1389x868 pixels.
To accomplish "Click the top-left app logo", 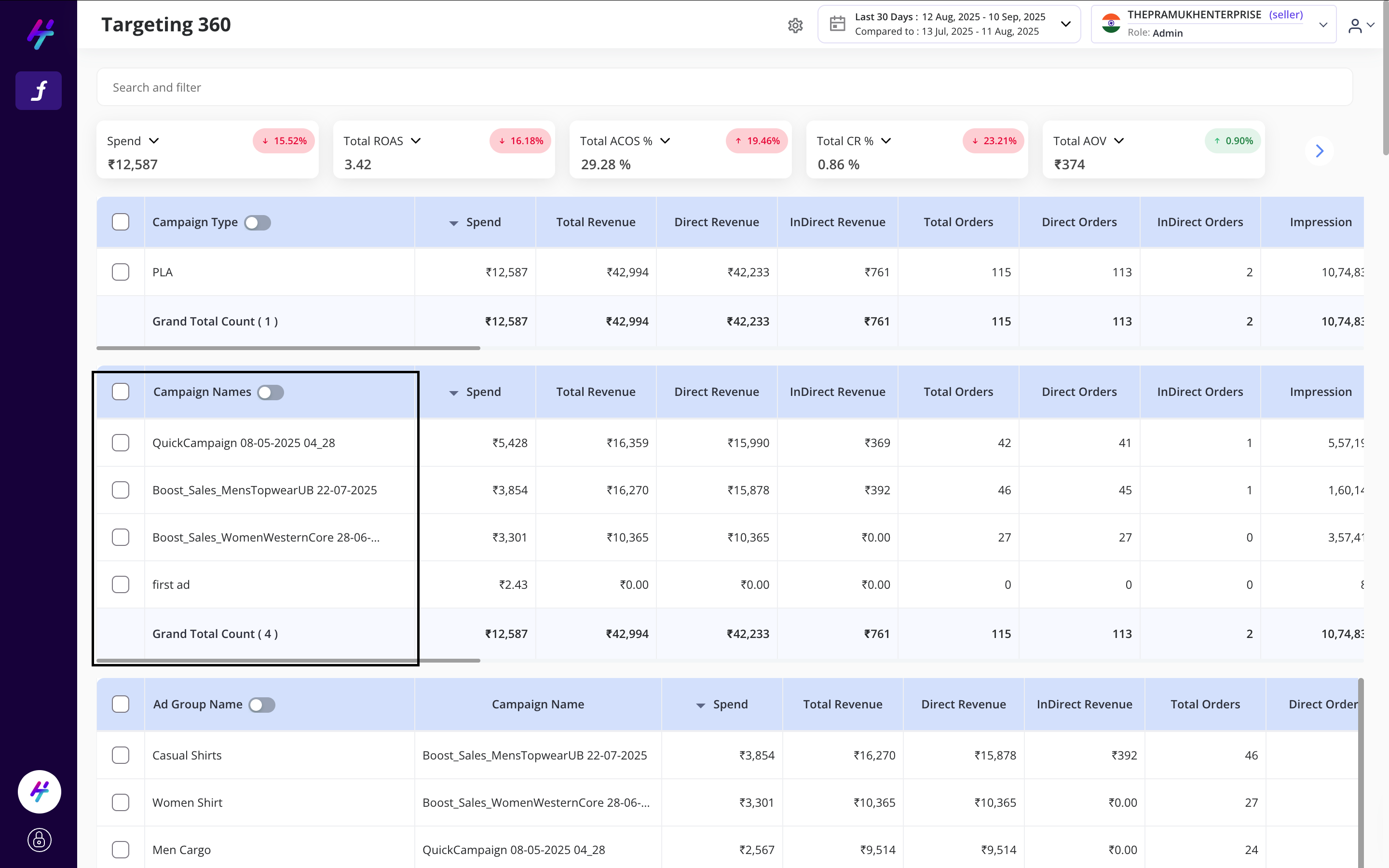I will point(40,33).
